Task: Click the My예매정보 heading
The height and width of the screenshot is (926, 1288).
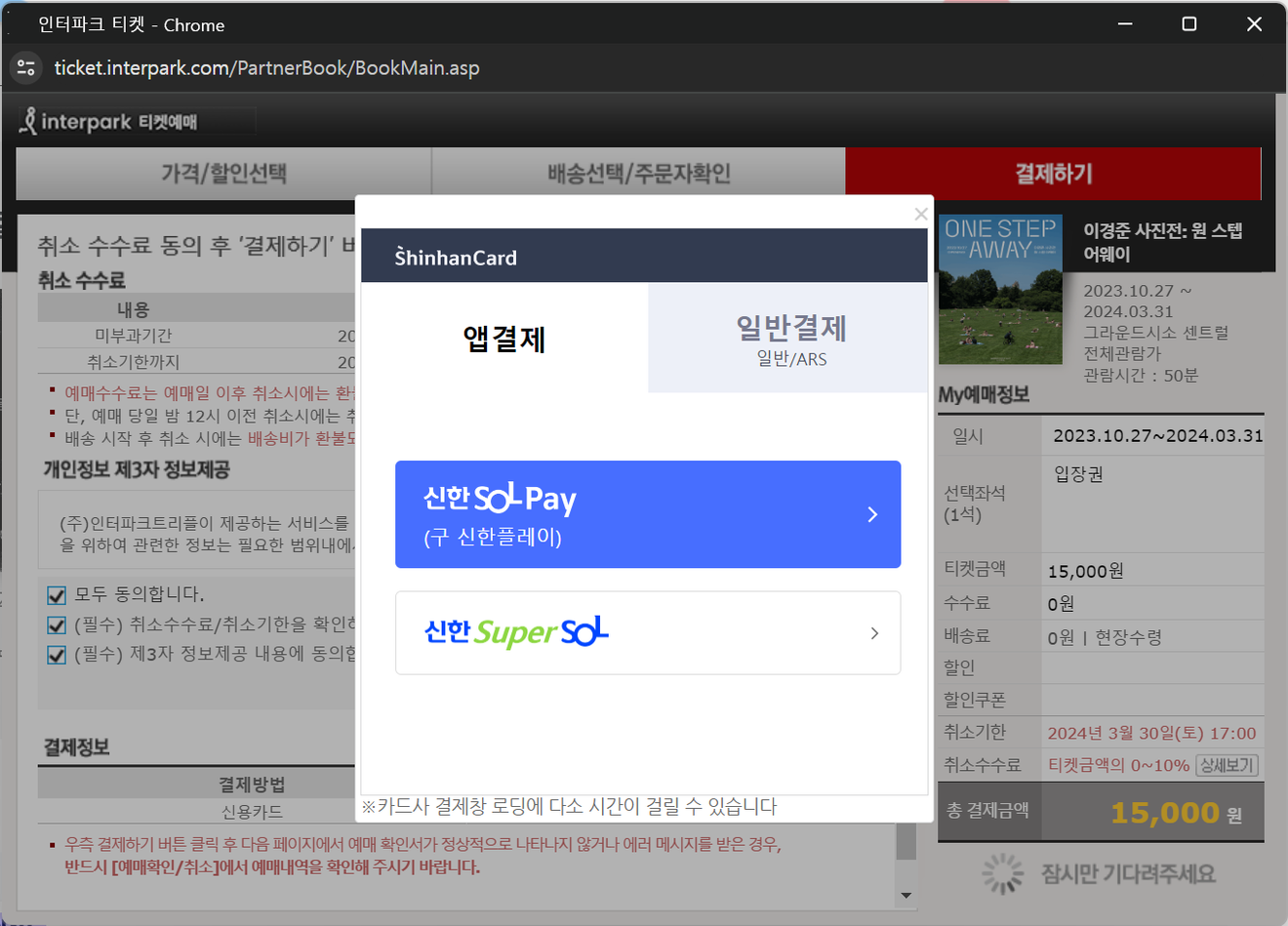Action: click(x=984, y=394)
